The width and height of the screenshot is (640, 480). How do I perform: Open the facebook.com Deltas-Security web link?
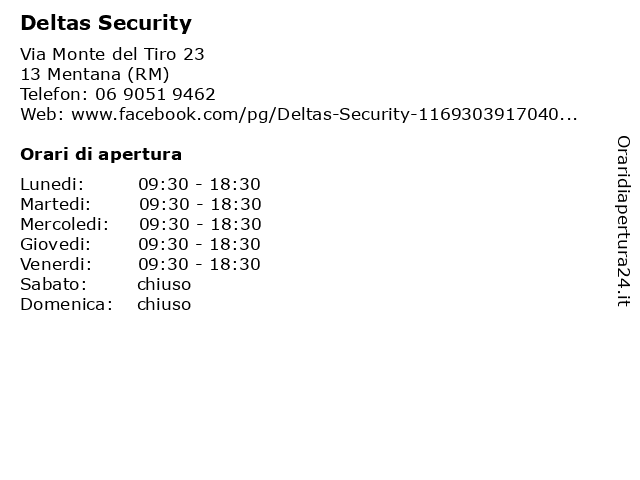point(324,114)
